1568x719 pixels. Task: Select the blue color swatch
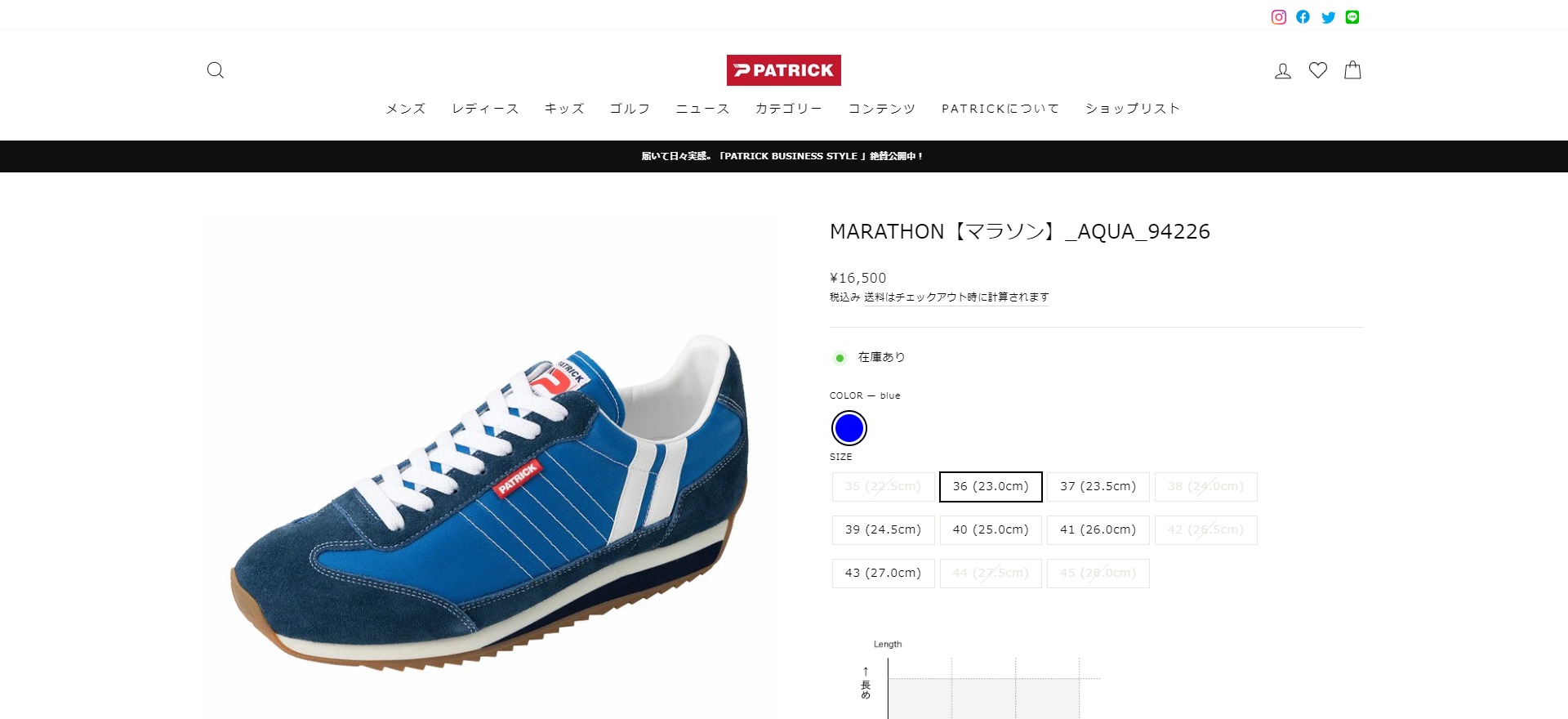point(849,428)
